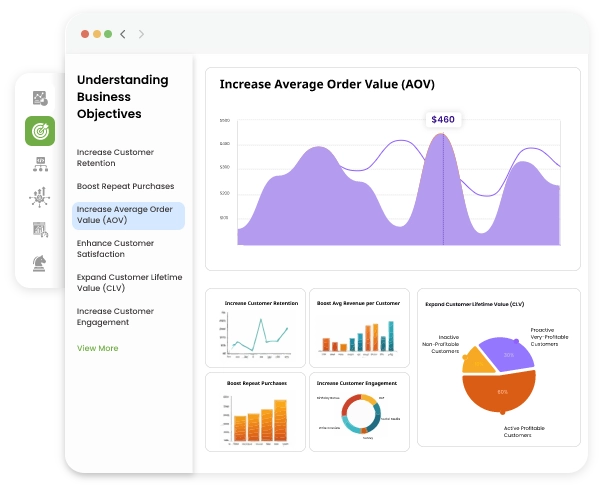Go forward using the right arrow

[141, 34]
